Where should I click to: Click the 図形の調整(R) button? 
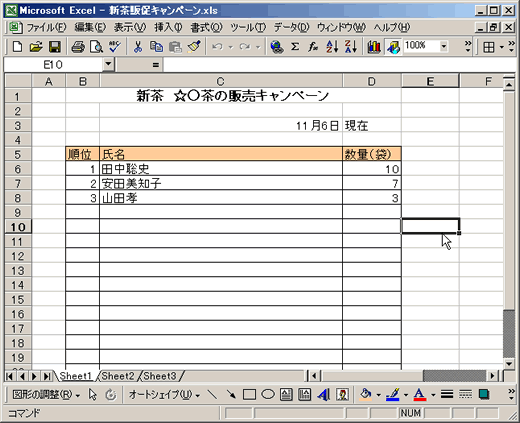pos(46,395)
